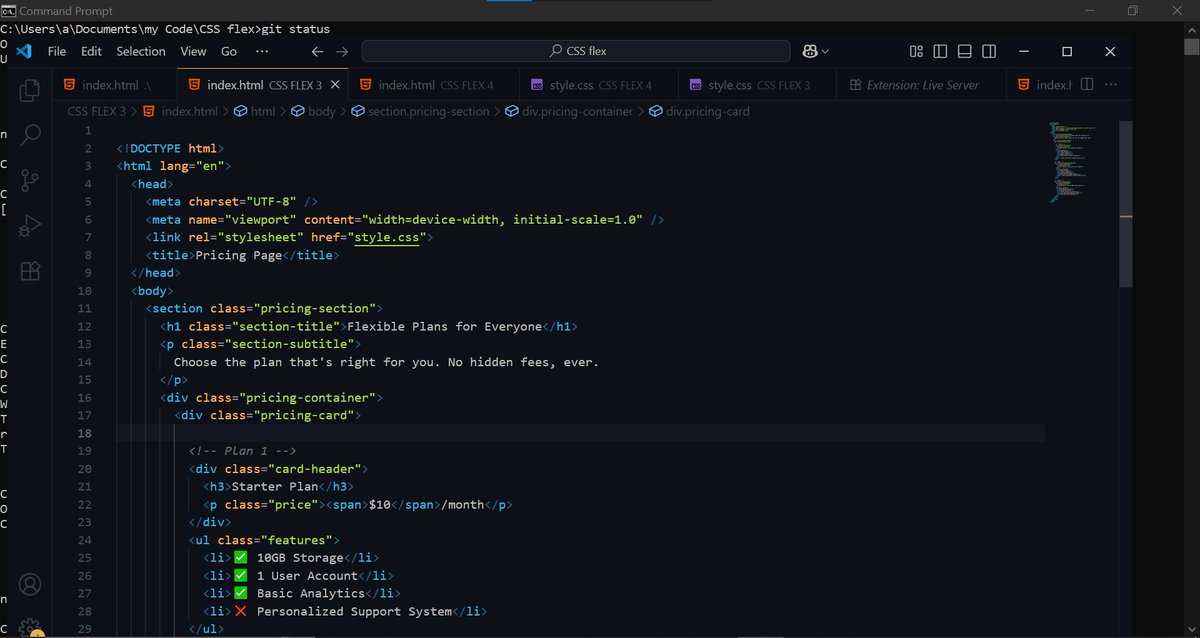Click the VS Code logo icon
The height and width of the screenshot is (638, 1200).
25,51
